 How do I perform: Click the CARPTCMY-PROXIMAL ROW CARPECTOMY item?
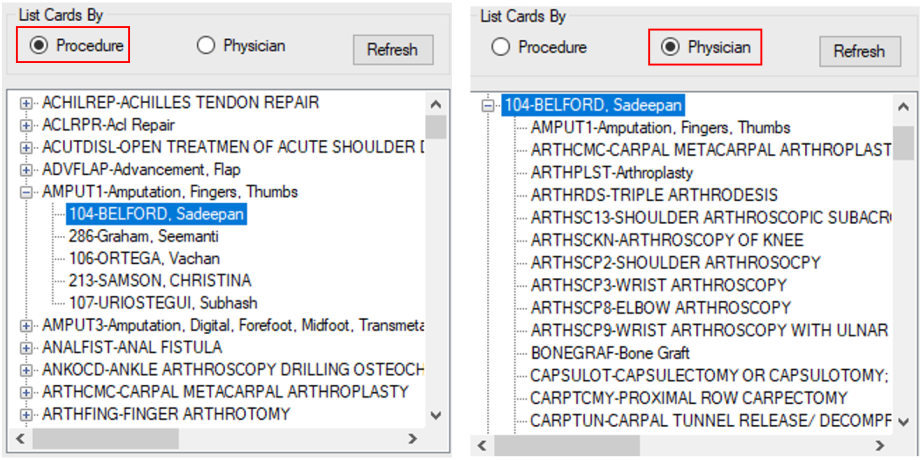point(688,397)
